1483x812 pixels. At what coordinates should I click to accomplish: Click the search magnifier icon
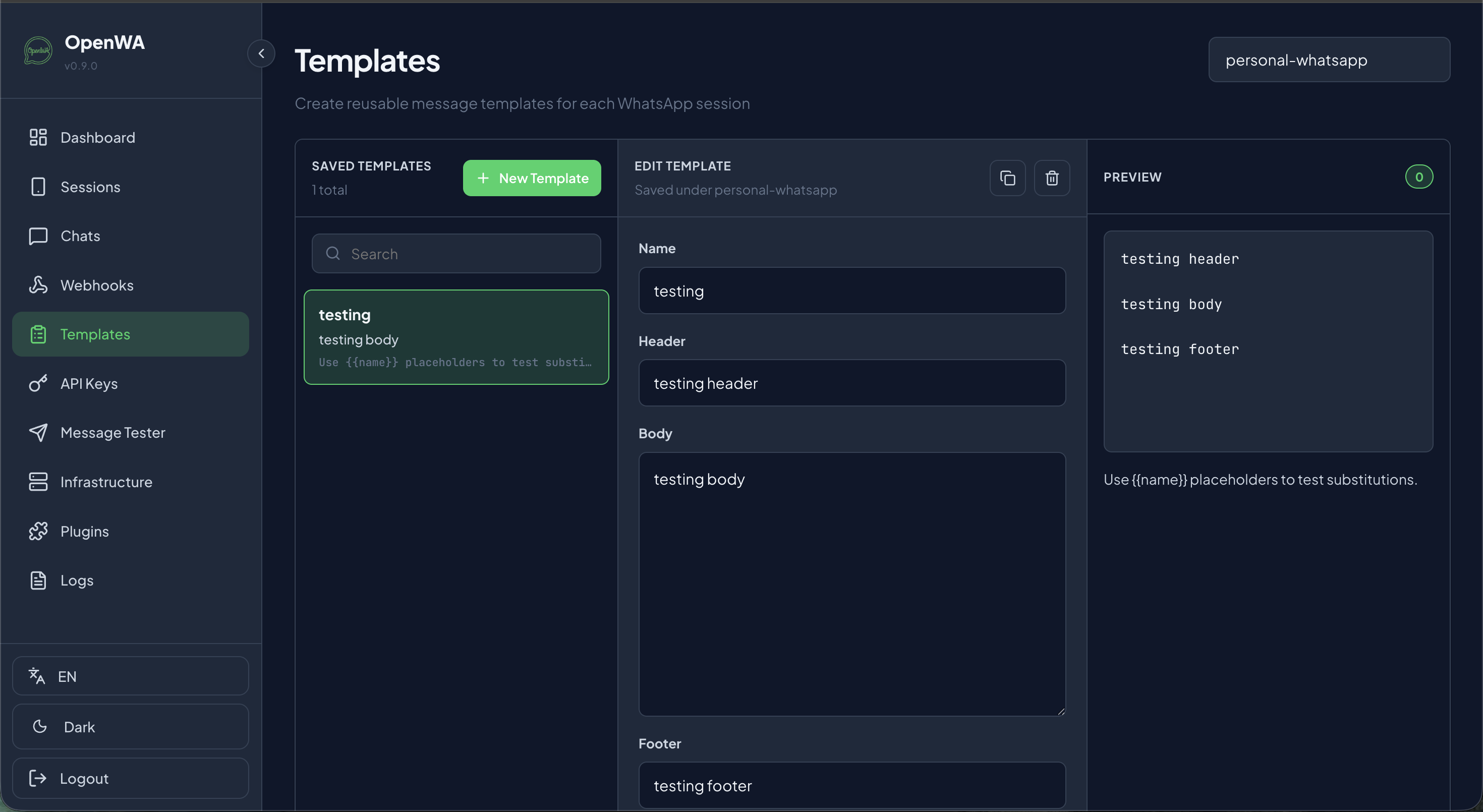tap(333, 253)
